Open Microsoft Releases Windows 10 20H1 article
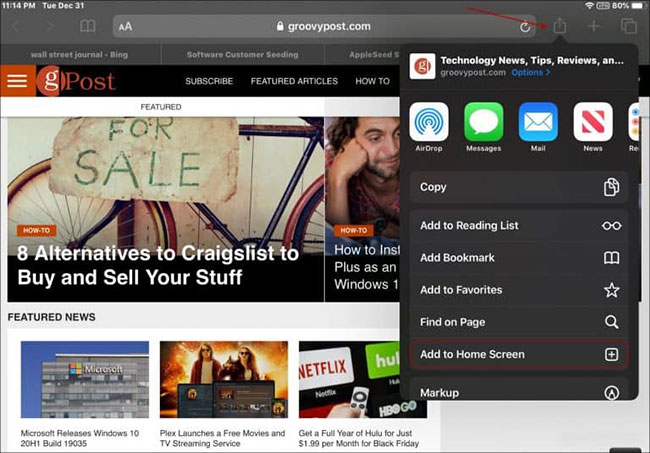The width and height of the screenshot is (650, 453). (80, 438)
